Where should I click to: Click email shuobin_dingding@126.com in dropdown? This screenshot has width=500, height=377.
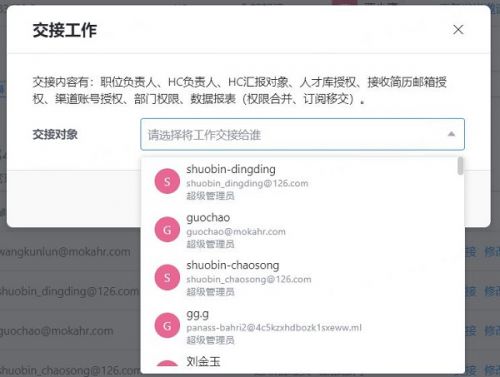coord(247,183)
